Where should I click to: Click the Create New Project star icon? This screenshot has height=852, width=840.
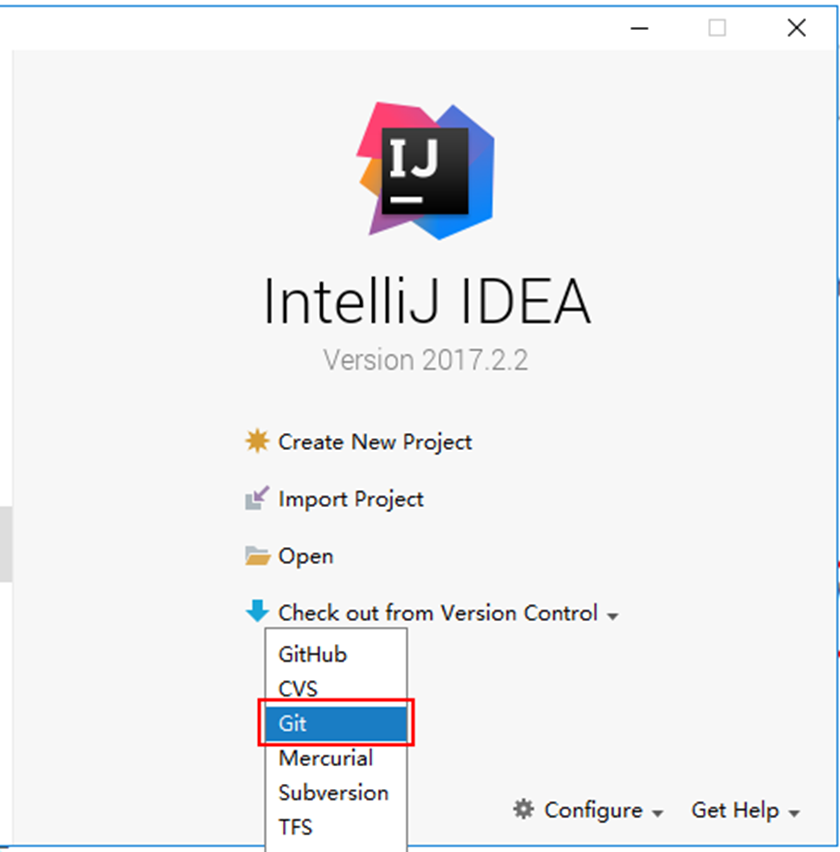coord(257,441)
